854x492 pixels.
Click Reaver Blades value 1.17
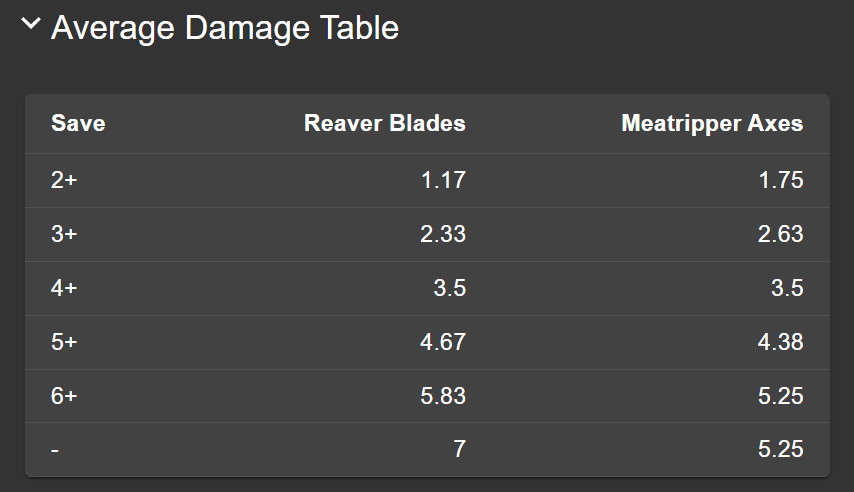442,181
